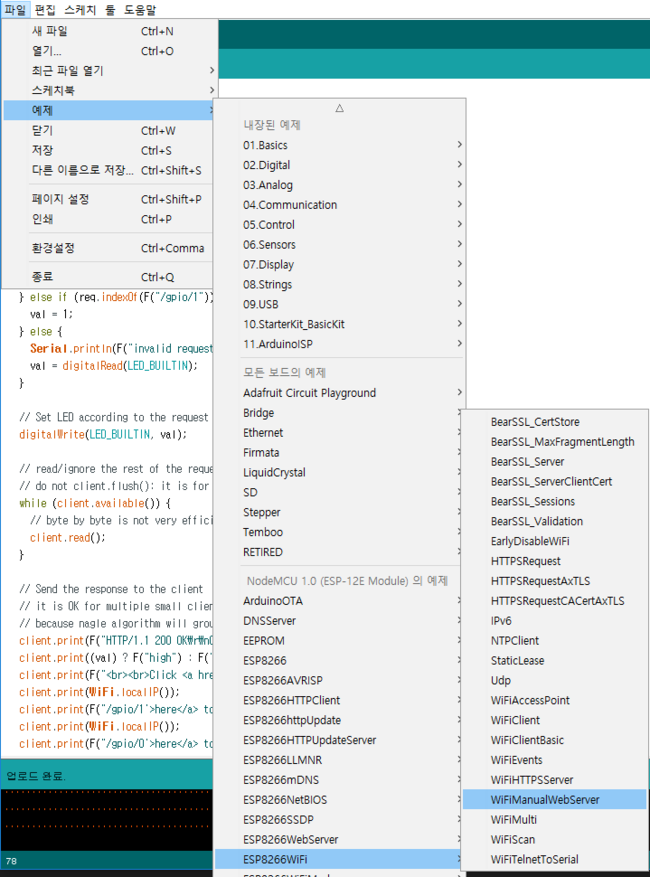Load WiFiAccessPoint example
This screenshot has width=650, height=877.
[554, 700]
